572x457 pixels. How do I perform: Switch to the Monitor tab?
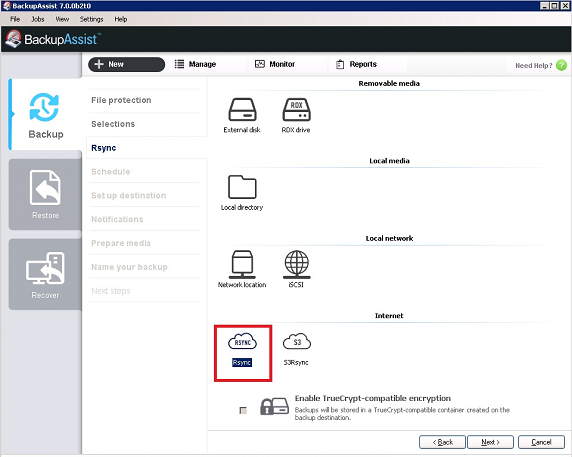click(275, 64)
